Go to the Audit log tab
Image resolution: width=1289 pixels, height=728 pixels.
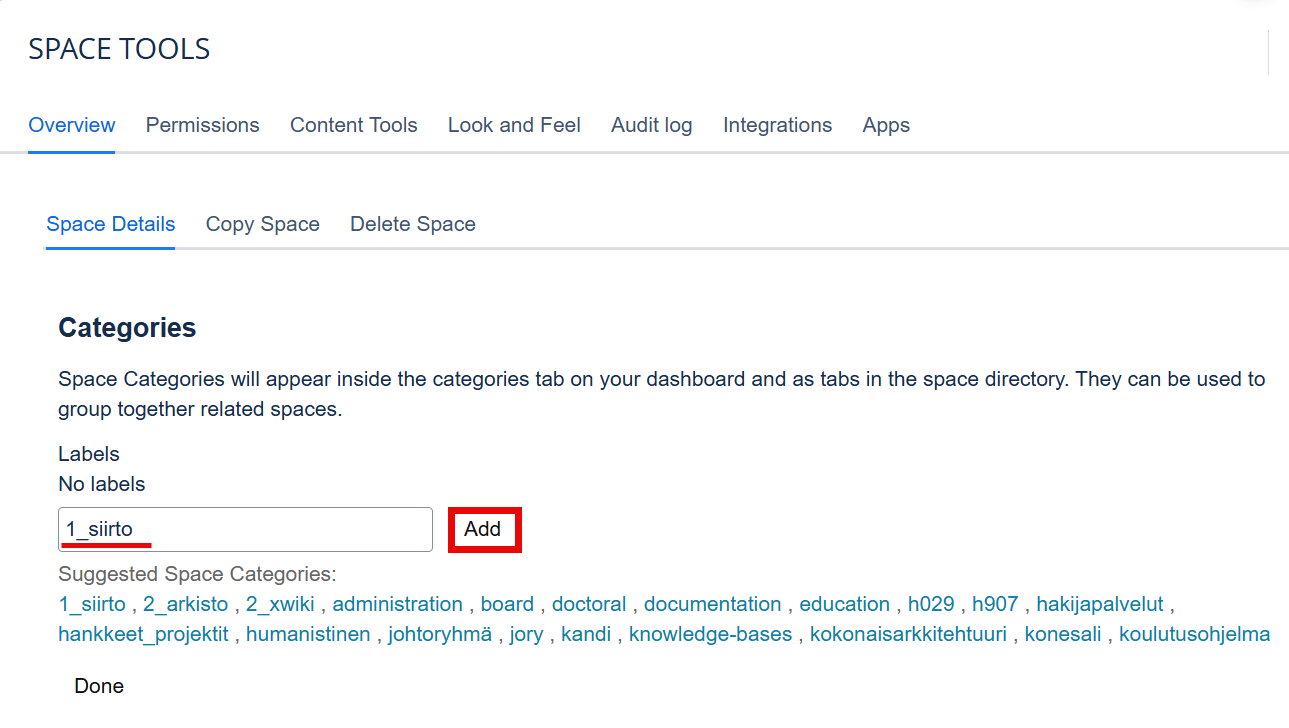coord(652,125)
